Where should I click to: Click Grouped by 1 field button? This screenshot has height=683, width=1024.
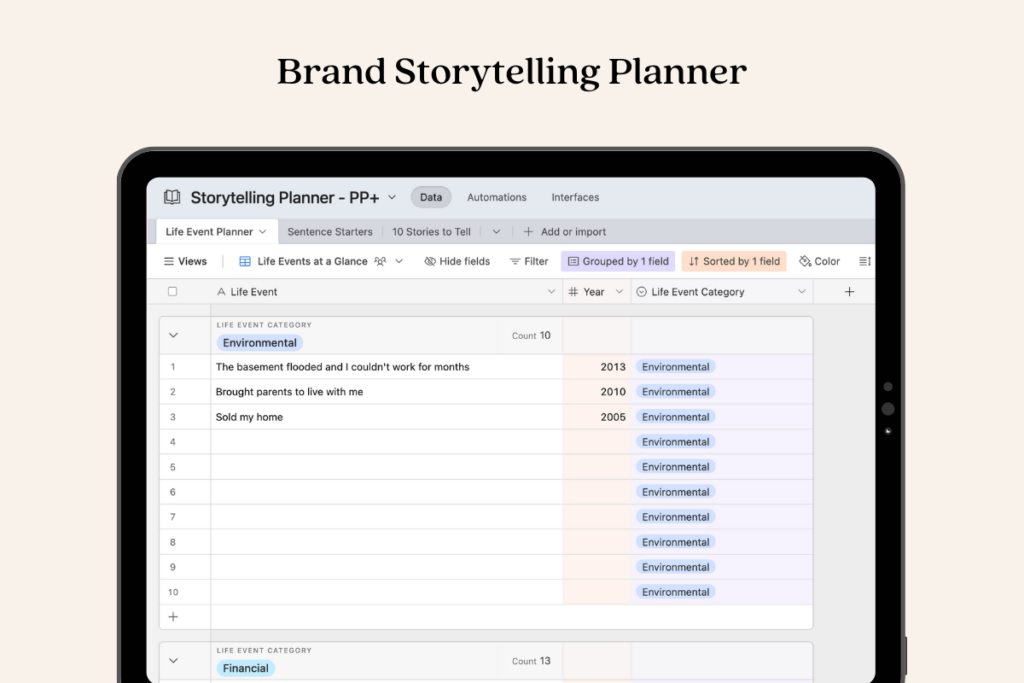pyautogui.click(x=618, y=261)
